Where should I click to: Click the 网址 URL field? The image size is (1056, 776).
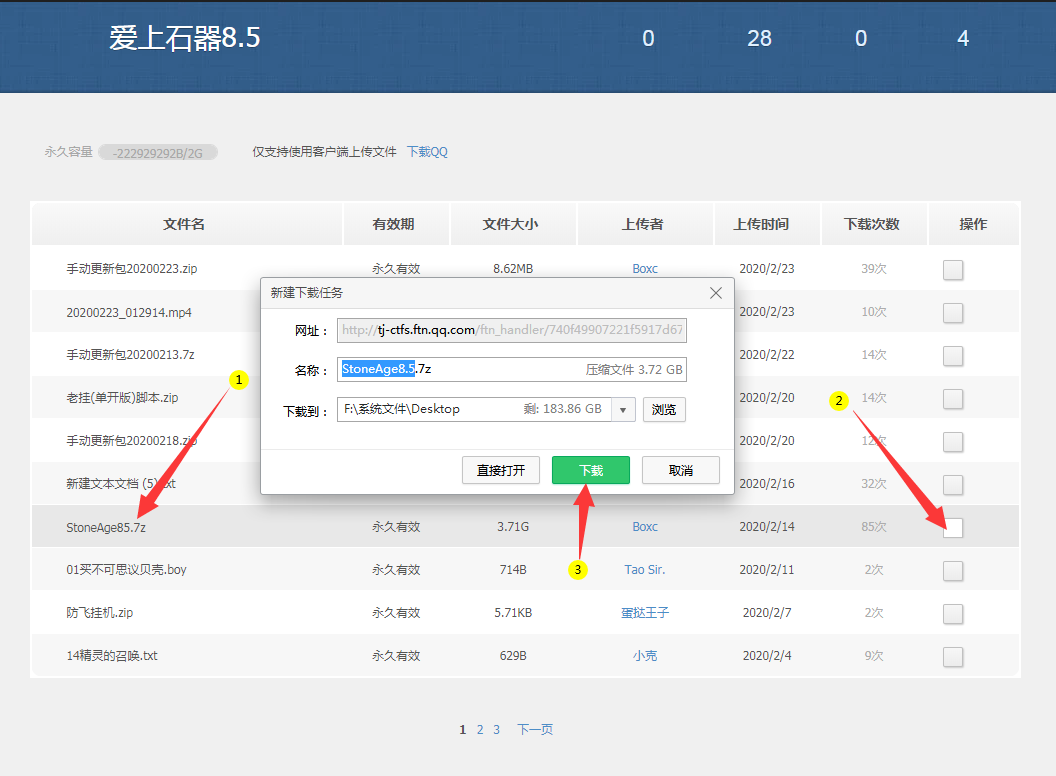[512, 330]
